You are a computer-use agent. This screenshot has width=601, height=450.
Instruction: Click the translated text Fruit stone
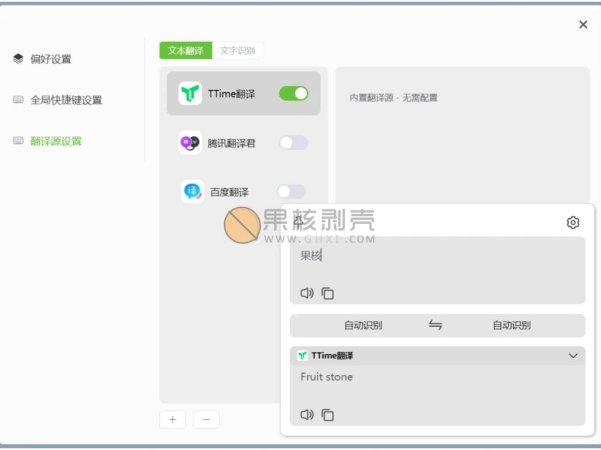[327, 377]
